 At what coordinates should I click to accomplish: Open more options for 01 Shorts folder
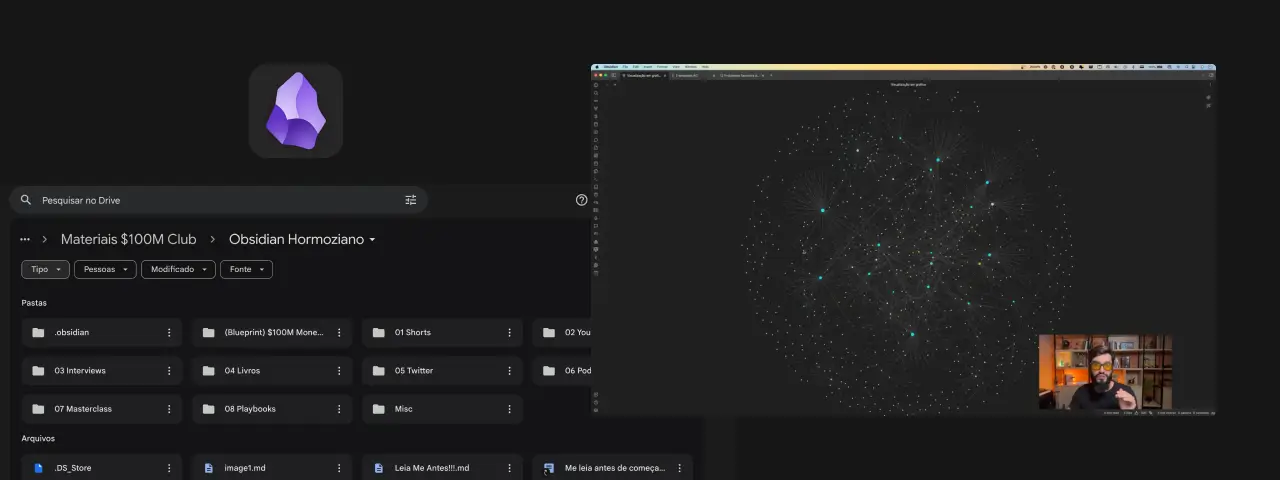[x=509, y=333]
